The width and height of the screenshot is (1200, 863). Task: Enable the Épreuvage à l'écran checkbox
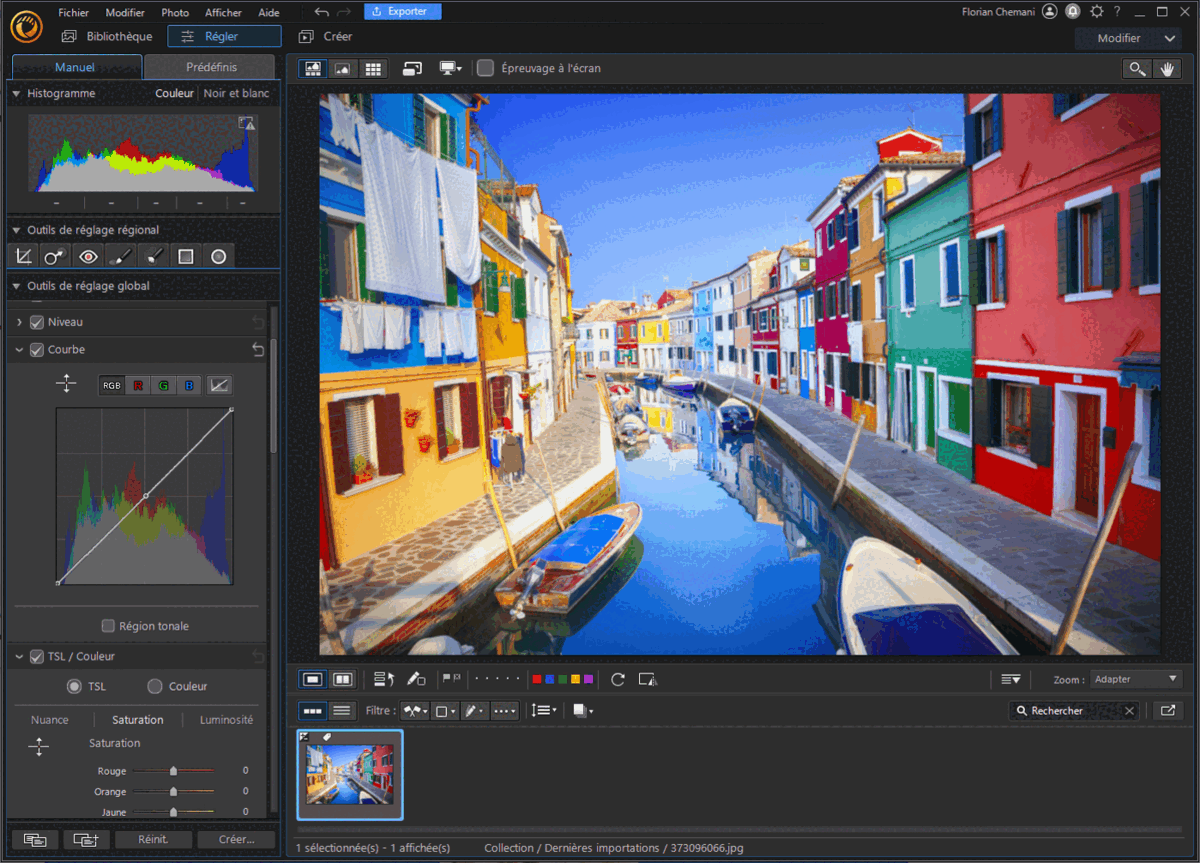pyautogui.click(x=486, y=68)
